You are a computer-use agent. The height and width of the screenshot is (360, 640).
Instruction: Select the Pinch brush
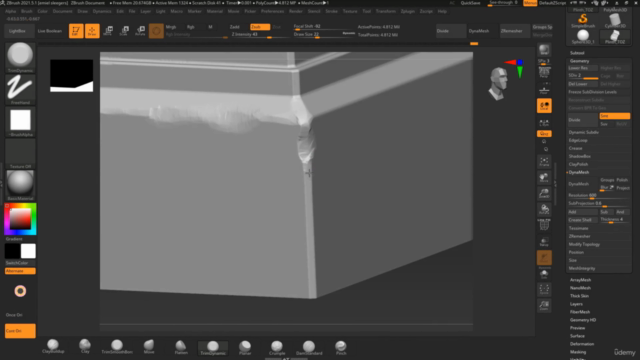click(341, 347)
